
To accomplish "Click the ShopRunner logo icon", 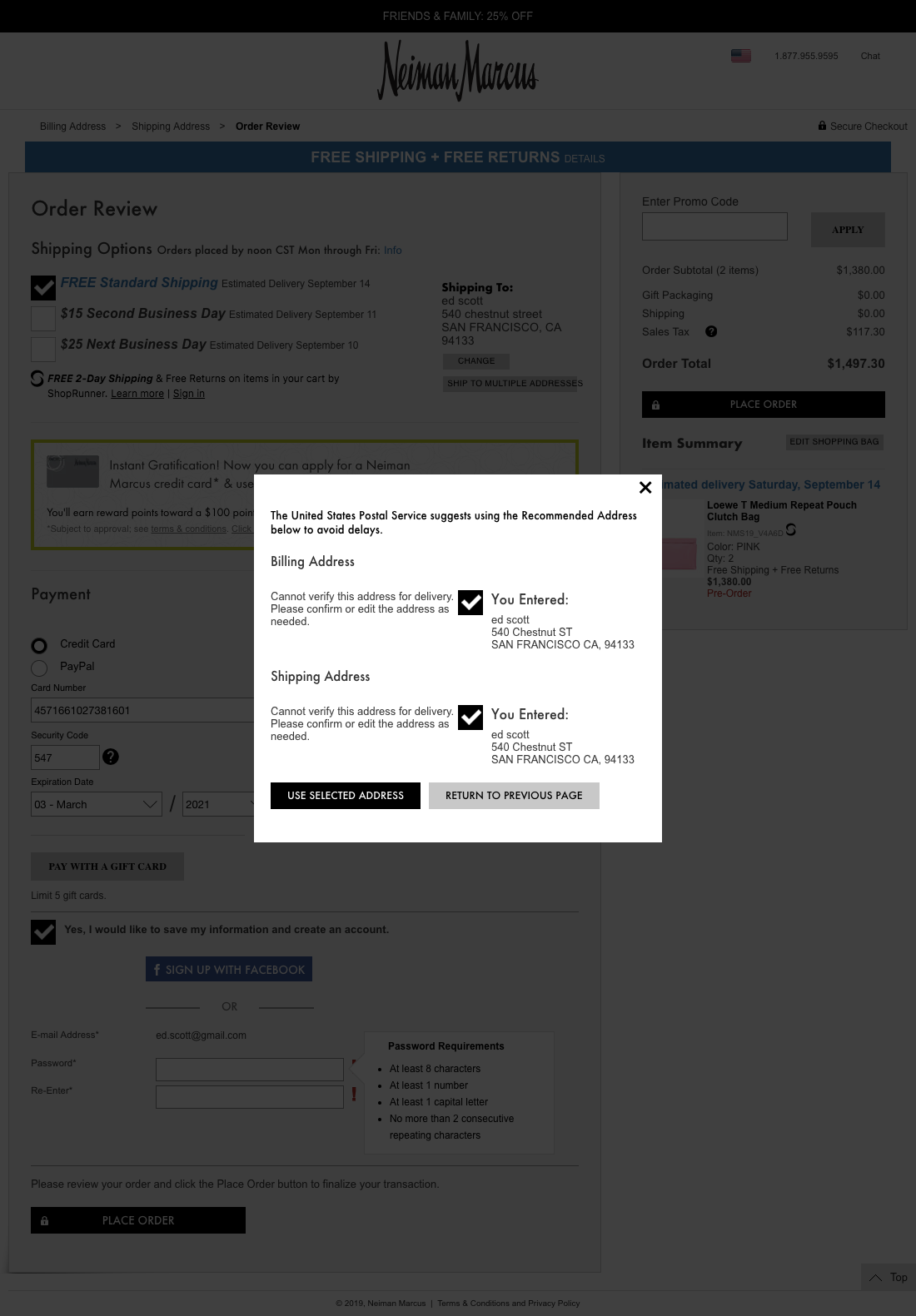I will (37, 379).
